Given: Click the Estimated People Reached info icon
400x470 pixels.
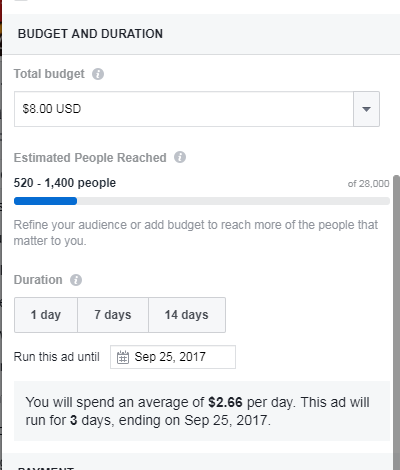Looking at the screenshot, I should click(180, 157).
